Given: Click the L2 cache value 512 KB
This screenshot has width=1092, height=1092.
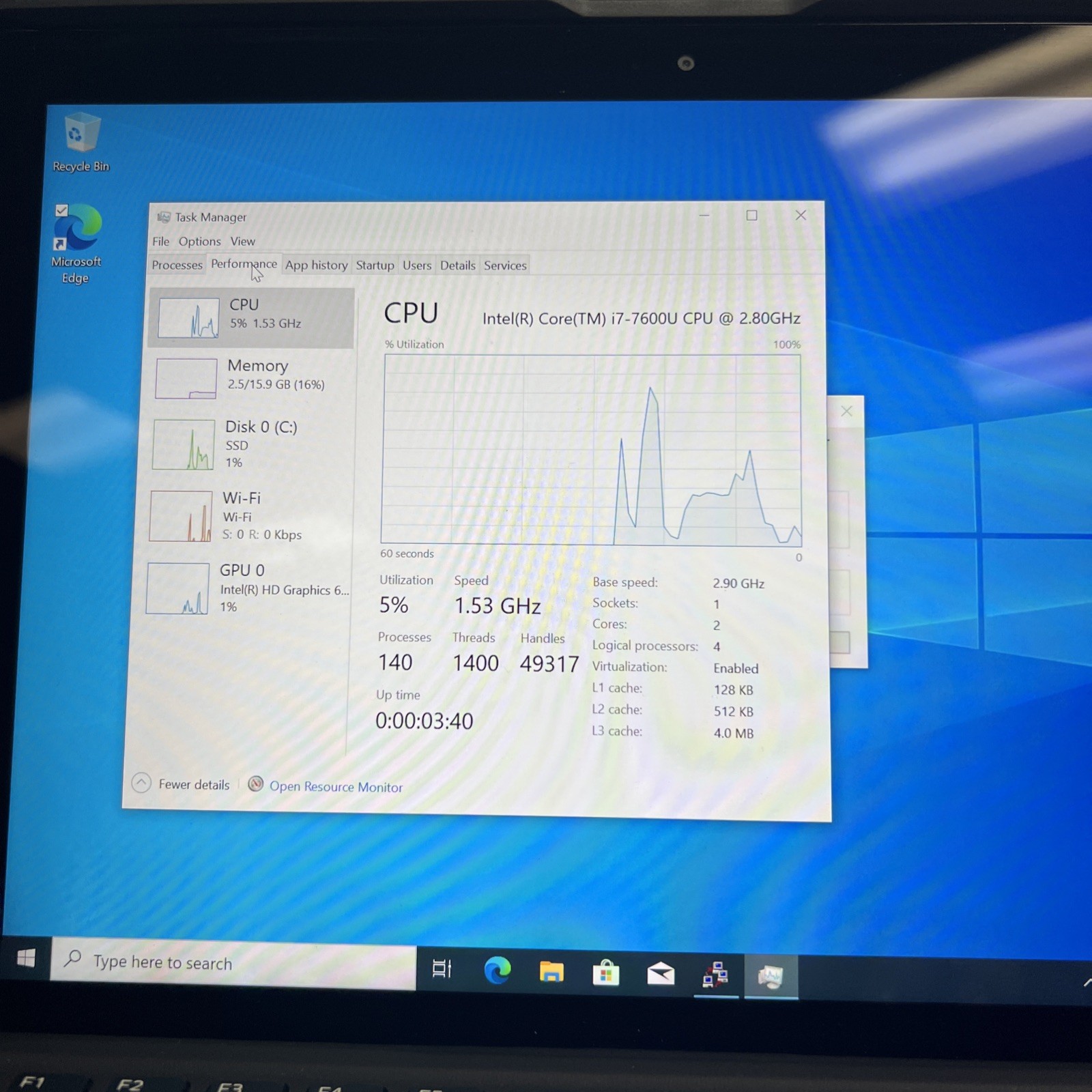Looking at the screenshot, I should tap(734, 711).
